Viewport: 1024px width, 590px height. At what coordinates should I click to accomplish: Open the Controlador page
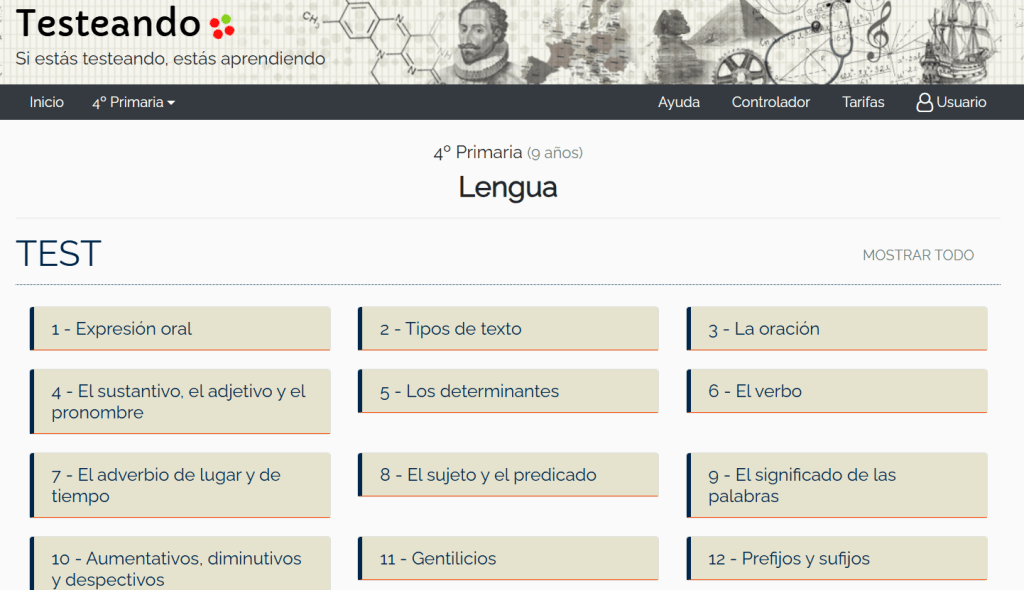tap(770, 102)
